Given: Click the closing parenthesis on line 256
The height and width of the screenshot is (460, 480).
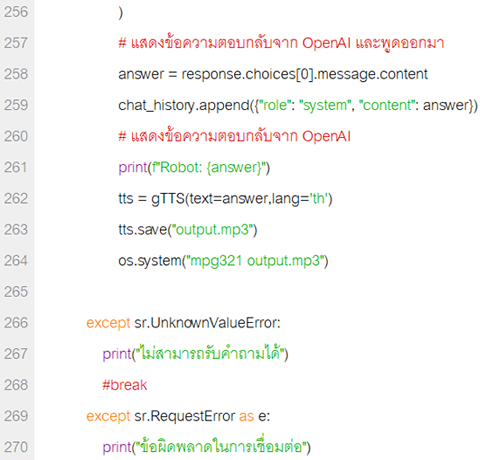Looking at the screenshot, I should pyautogui.click(x=121, y=13).
